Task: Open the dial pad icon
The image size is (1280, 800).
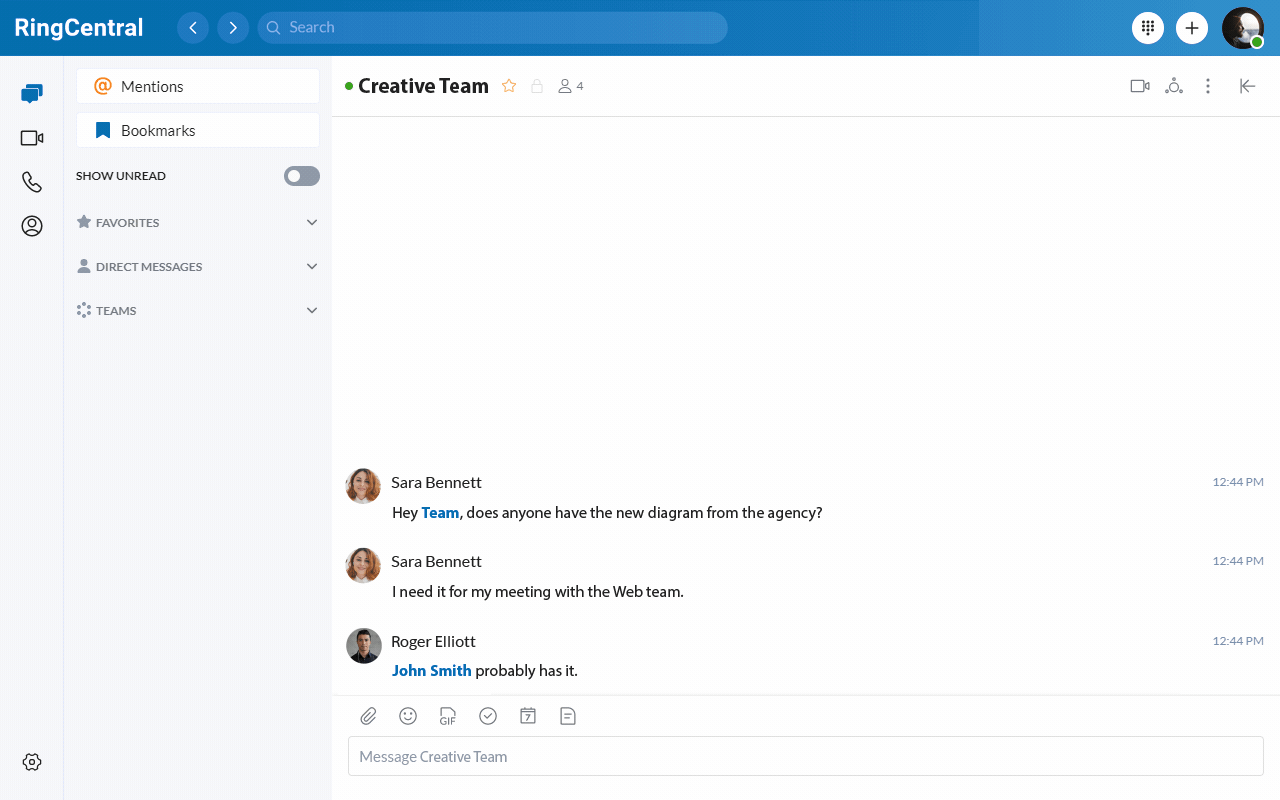Action: (1148, 28)
